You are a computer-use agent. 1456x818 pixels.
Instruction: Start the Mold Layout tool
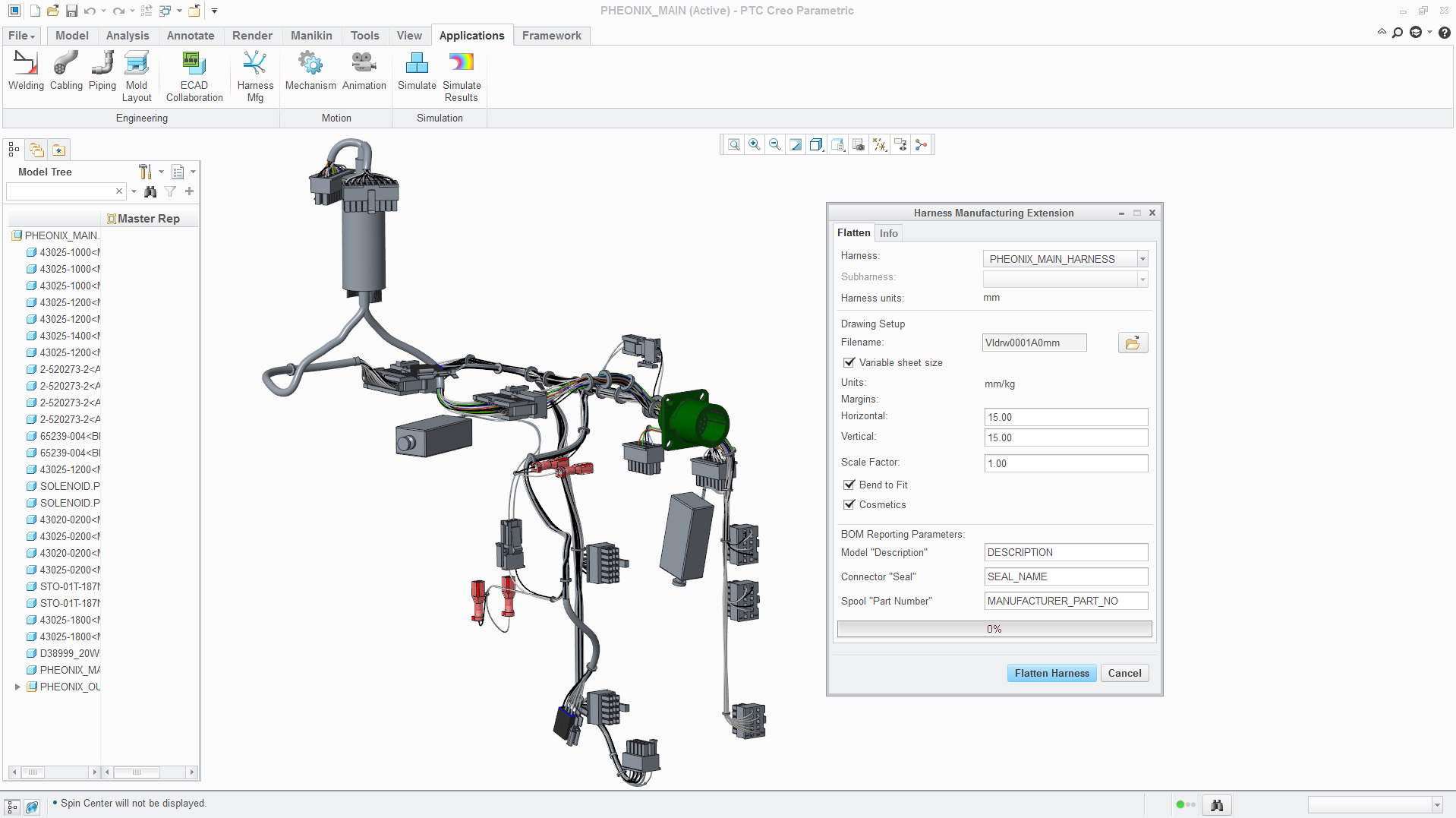coord(137,77)
